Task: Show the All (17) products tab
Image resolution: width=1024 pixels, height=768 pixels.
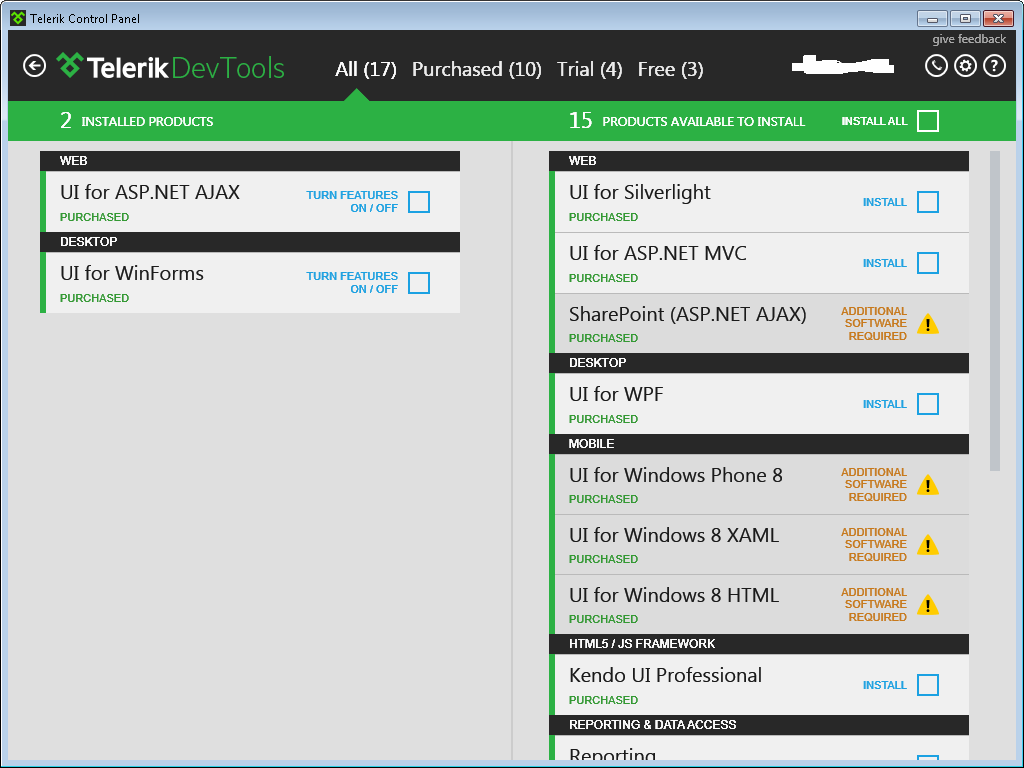Action: pyautogui.click(x=366, y=69)
